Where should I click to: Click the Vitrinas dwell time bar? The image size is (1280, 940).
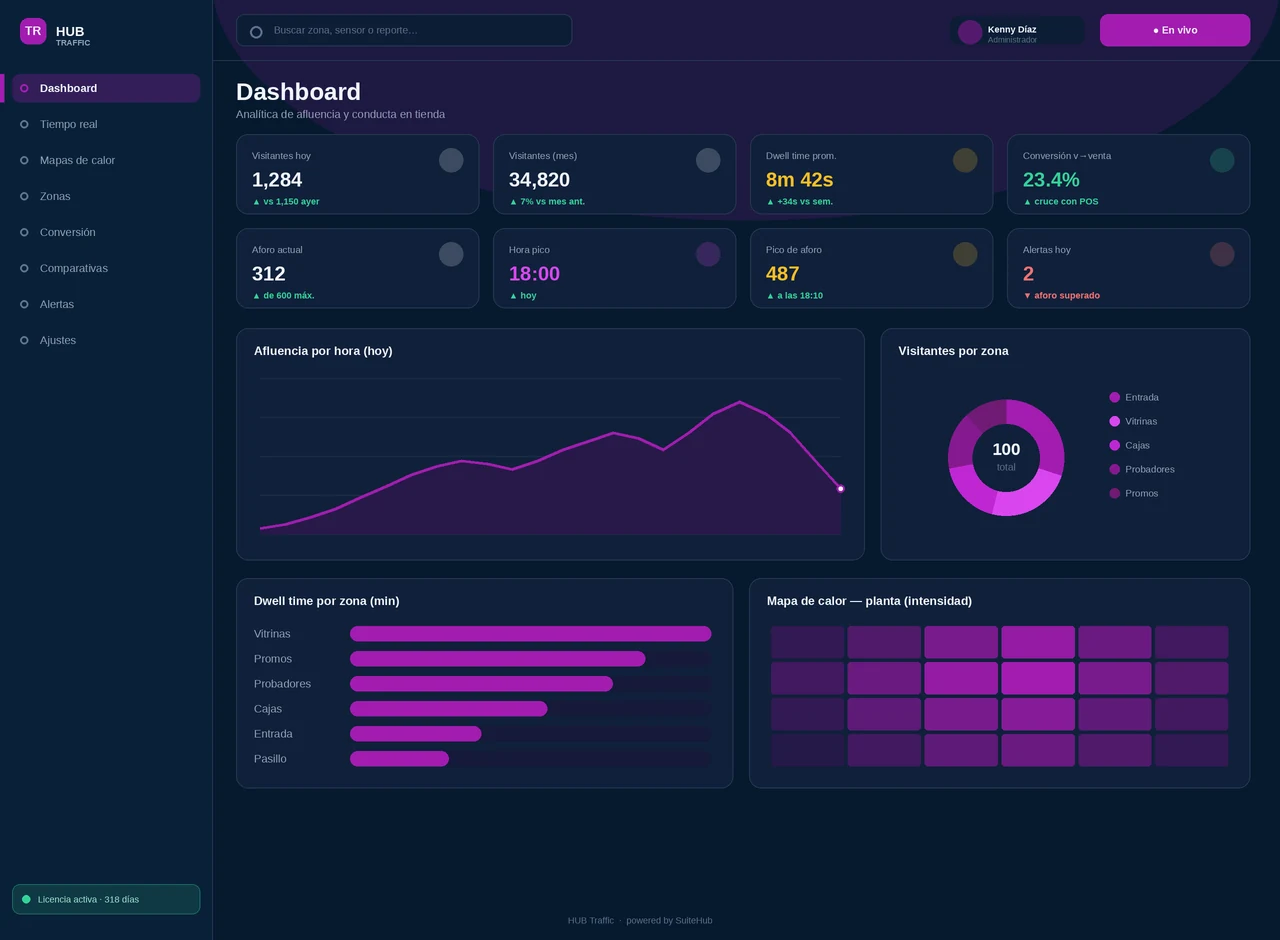click(531, 634)
